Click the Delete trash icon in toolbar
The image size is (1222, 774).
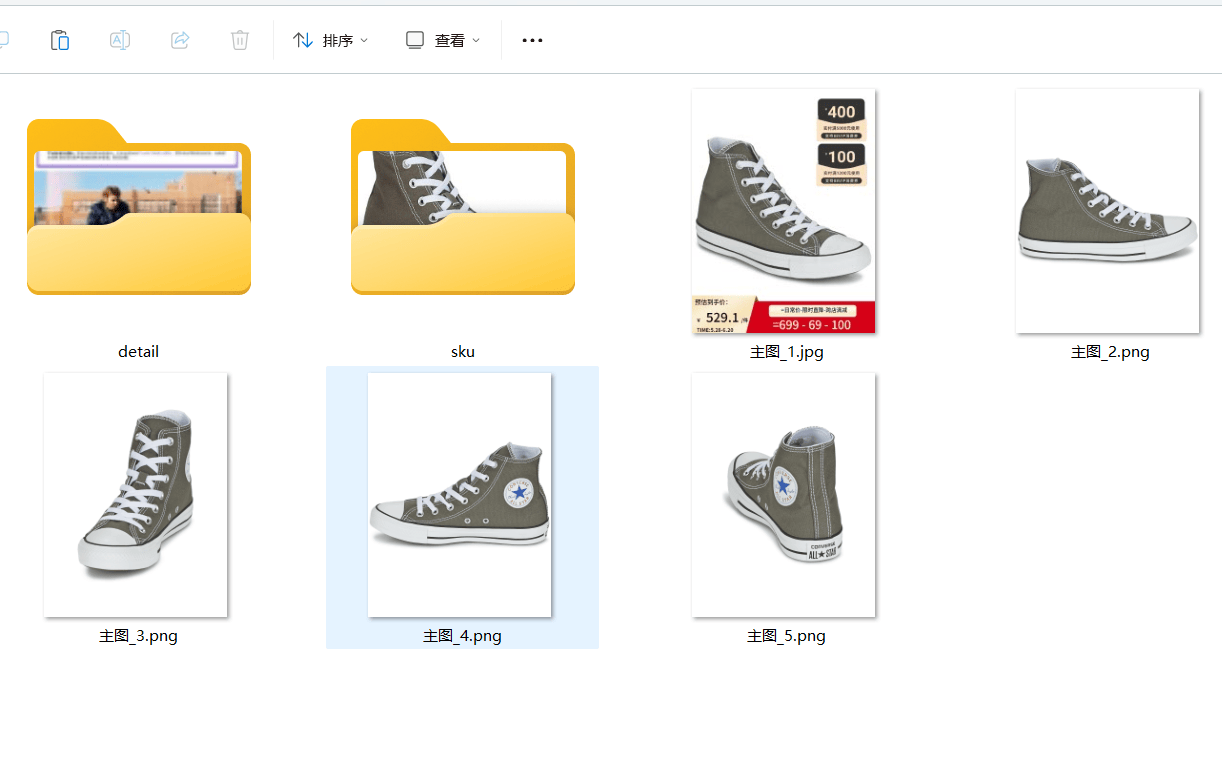[240, 40]
